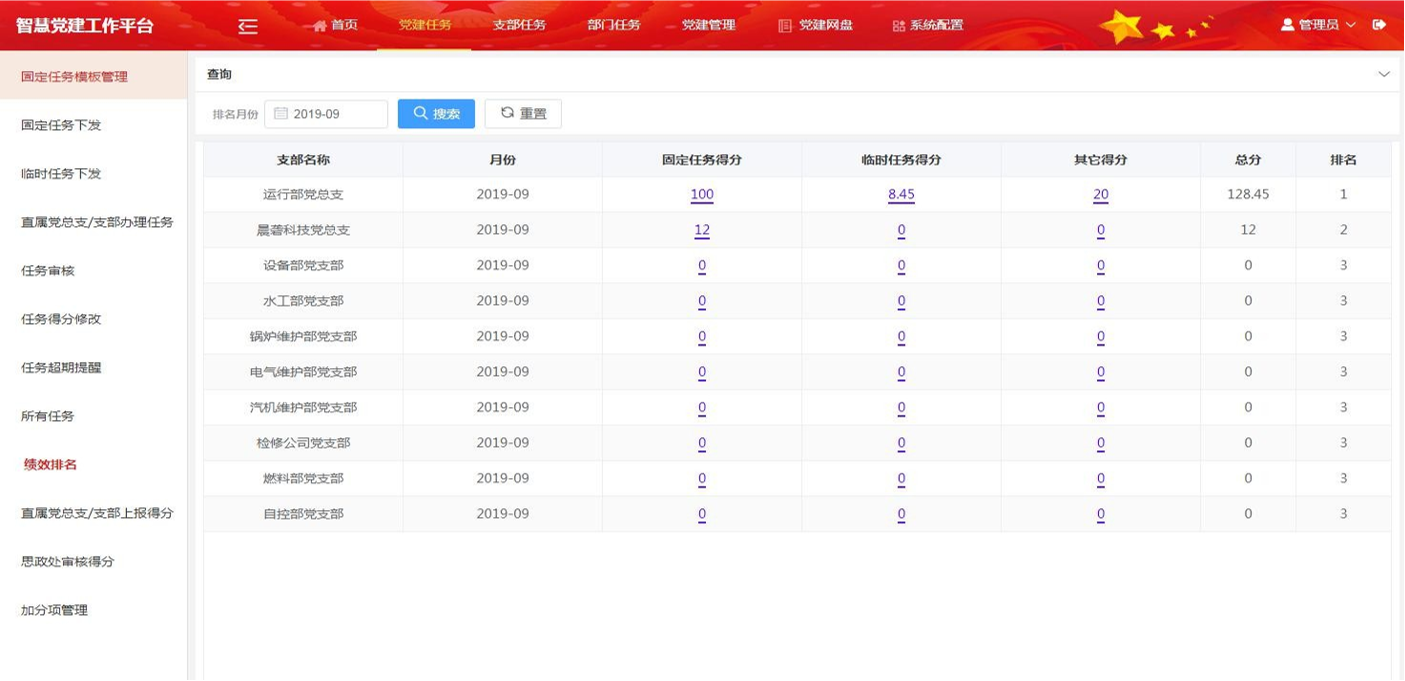Collapse the sidebar with the menu fold icon
The image size is (1405, 681).
248,26
